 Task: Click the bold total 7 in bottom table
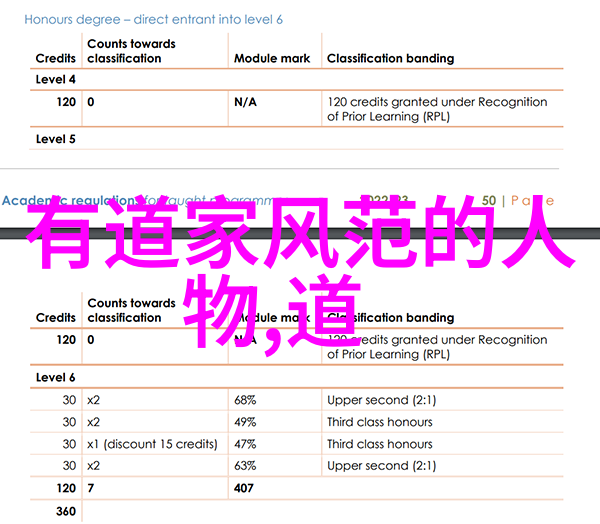(91, 488)
